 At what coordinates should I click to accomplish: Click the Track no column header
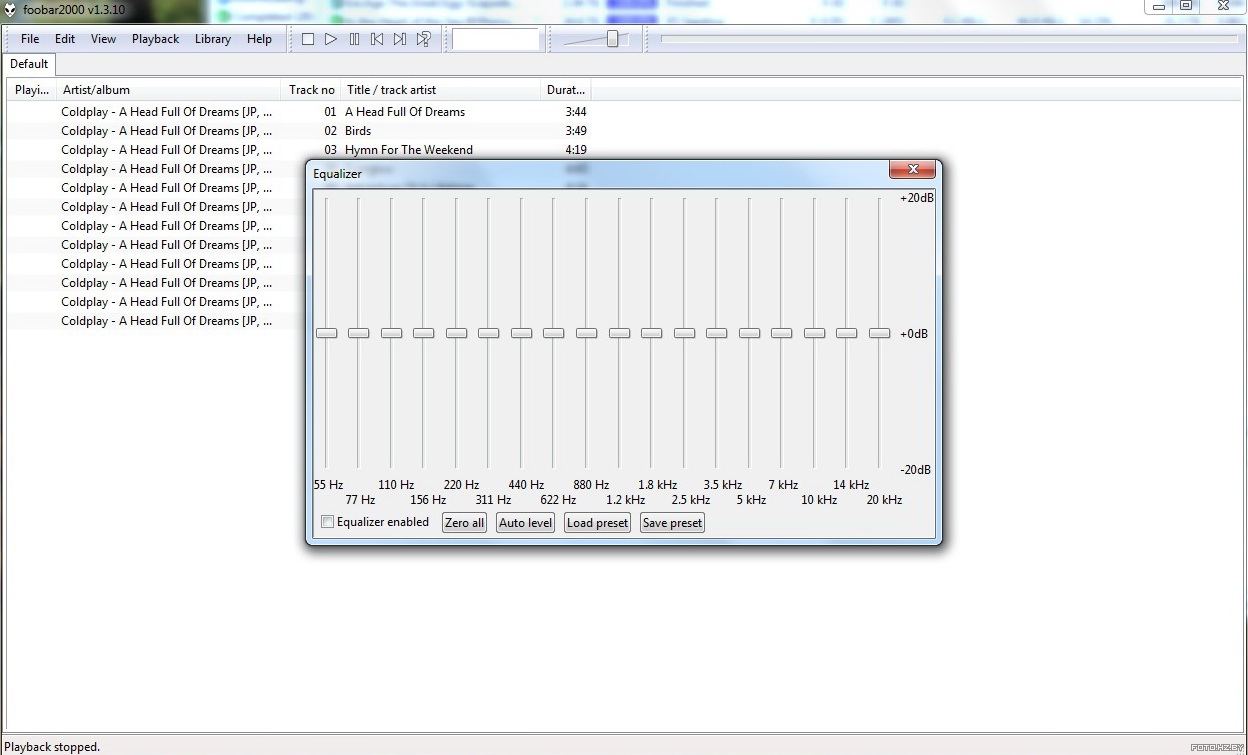(x=311, y=90)
